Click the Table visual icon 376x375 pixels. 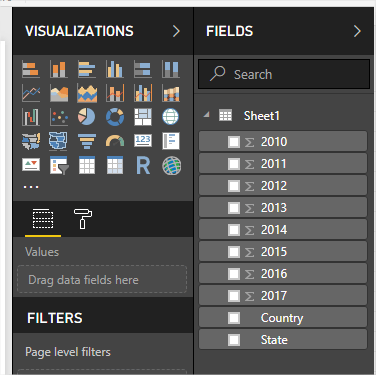[87, 165]
